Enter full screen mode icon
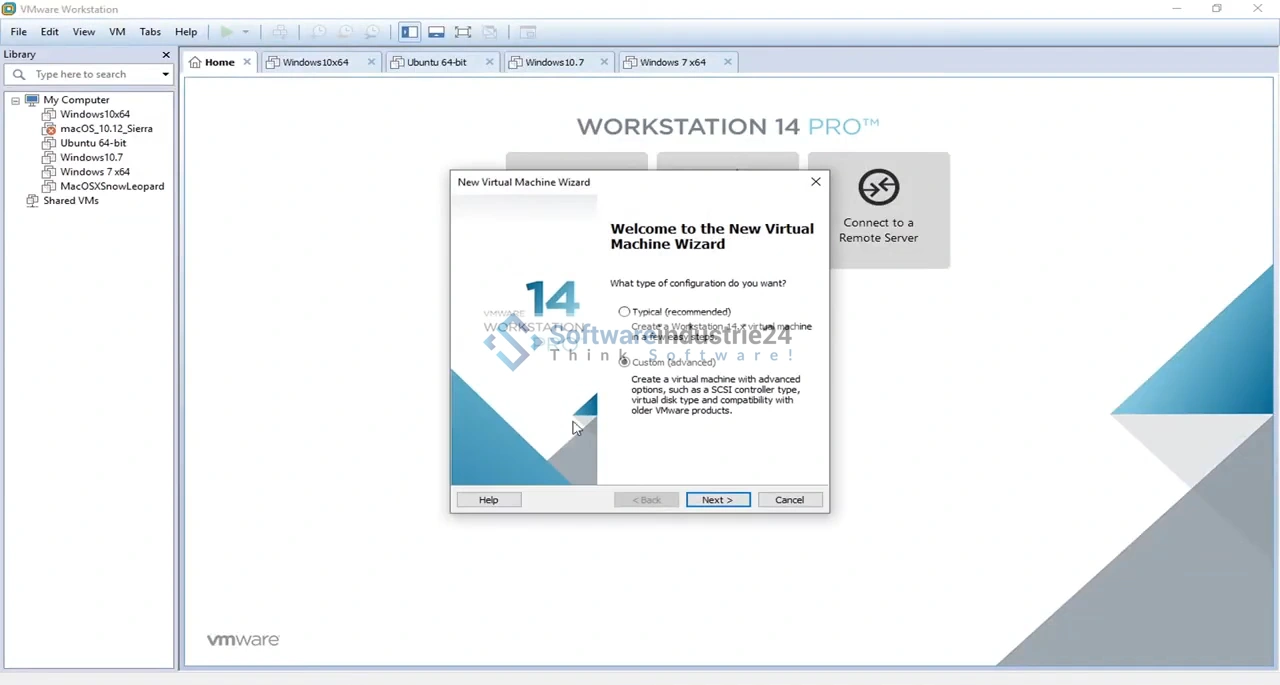Viewport: 1280px width, 685px height. (463, 32)
